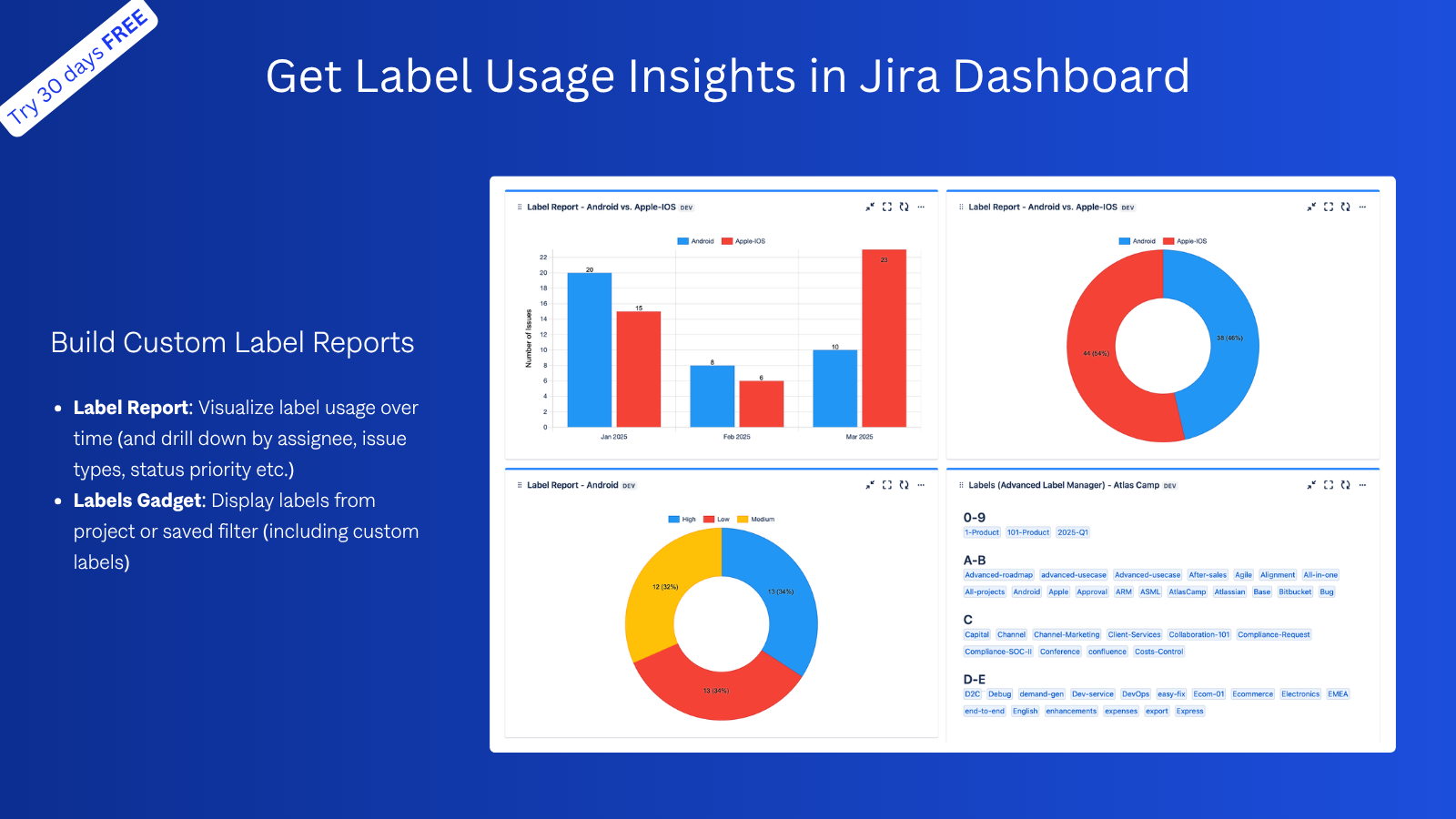The image size is (1456, 819).
Task: Toggle Apple-IOS legend in the Android vs. Apple-IOS donut
Action: click(x=1185, y=241)
